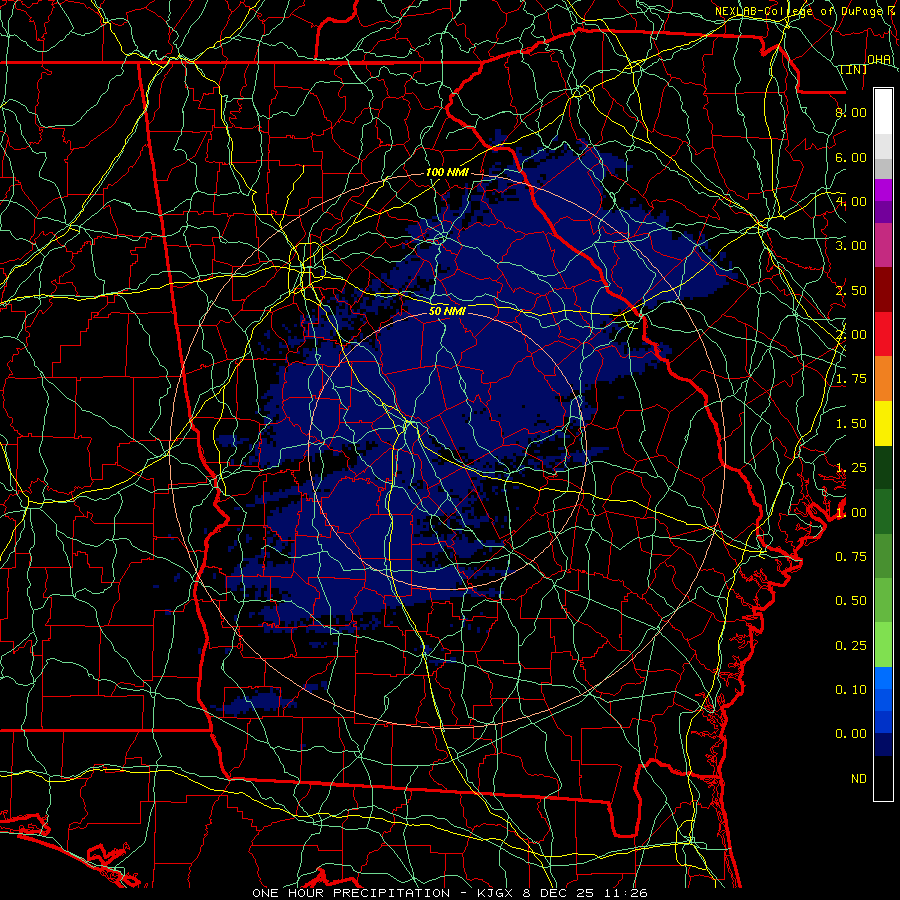900x900 pixels.
Task: Click the '0.75' legend value
Action: click(x=851, y=557)
